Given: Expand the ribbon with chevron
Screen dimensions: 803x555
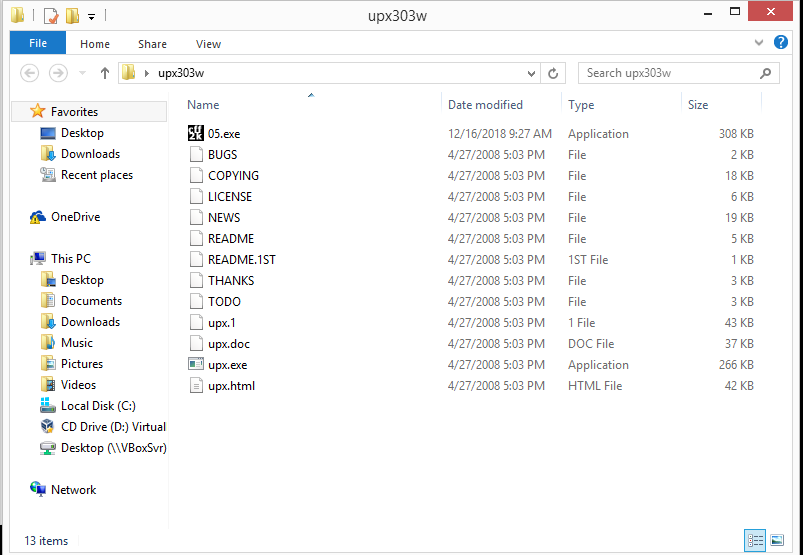Looking at the screenshot, I should (x=759, y=43).
